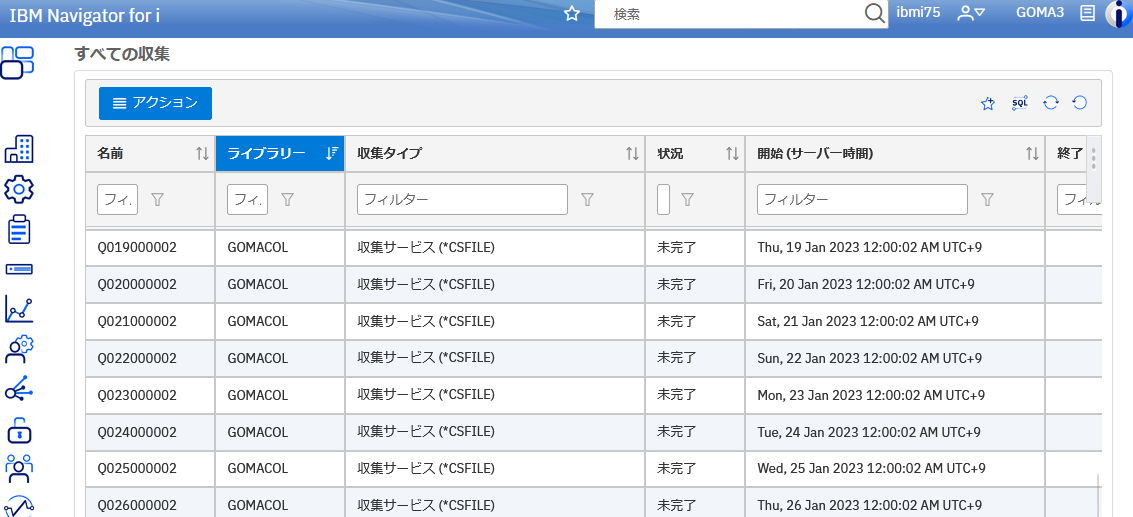Focus the 名前 filter input
The height and width of the screenshot is (517, 1133).
pos(117,200)
